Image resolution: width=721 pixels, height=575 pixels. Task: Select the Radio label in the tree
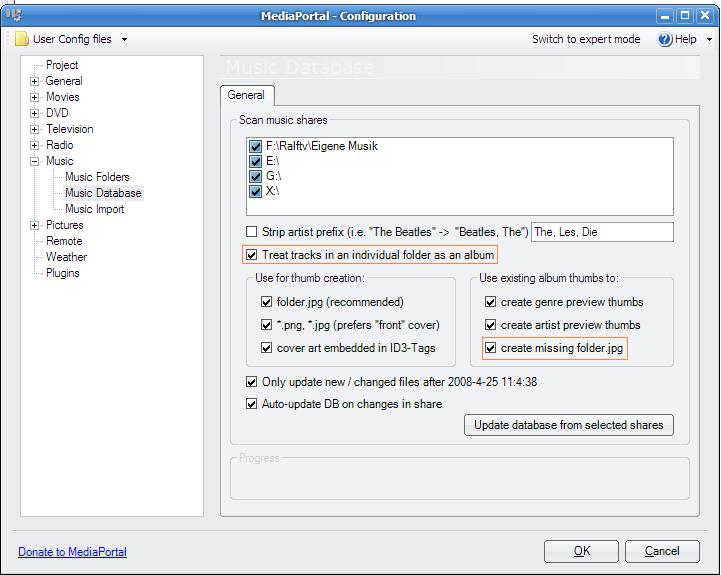pos(60,145)
